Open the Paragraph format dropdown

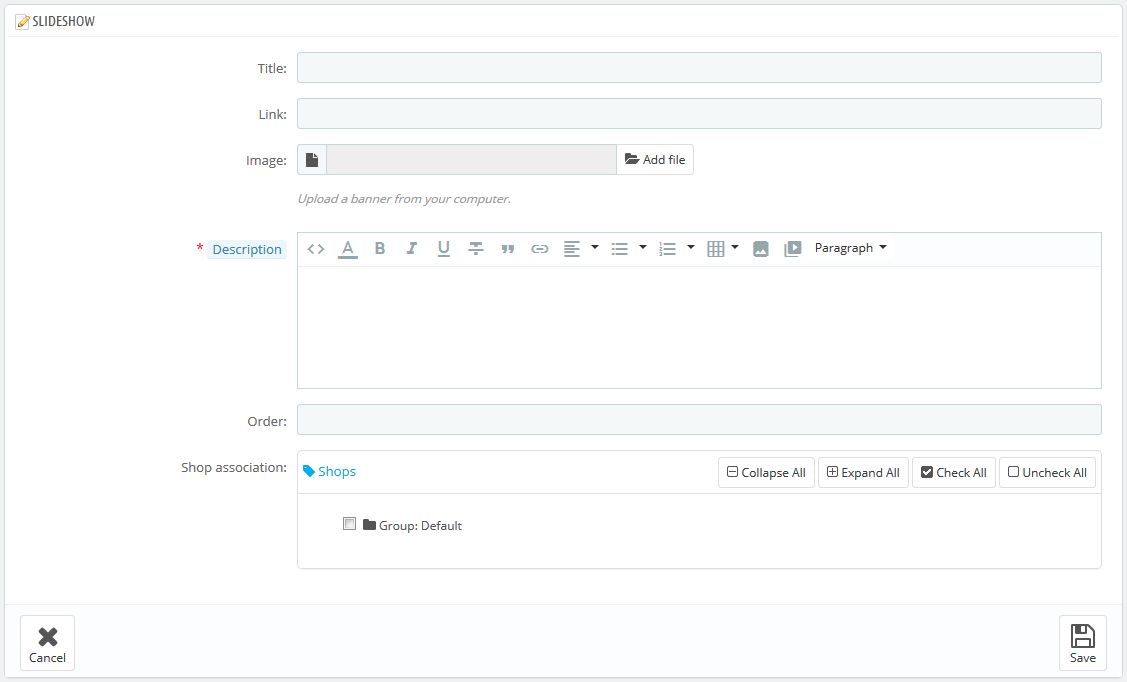pyautogui.click(x=850, y=248)
